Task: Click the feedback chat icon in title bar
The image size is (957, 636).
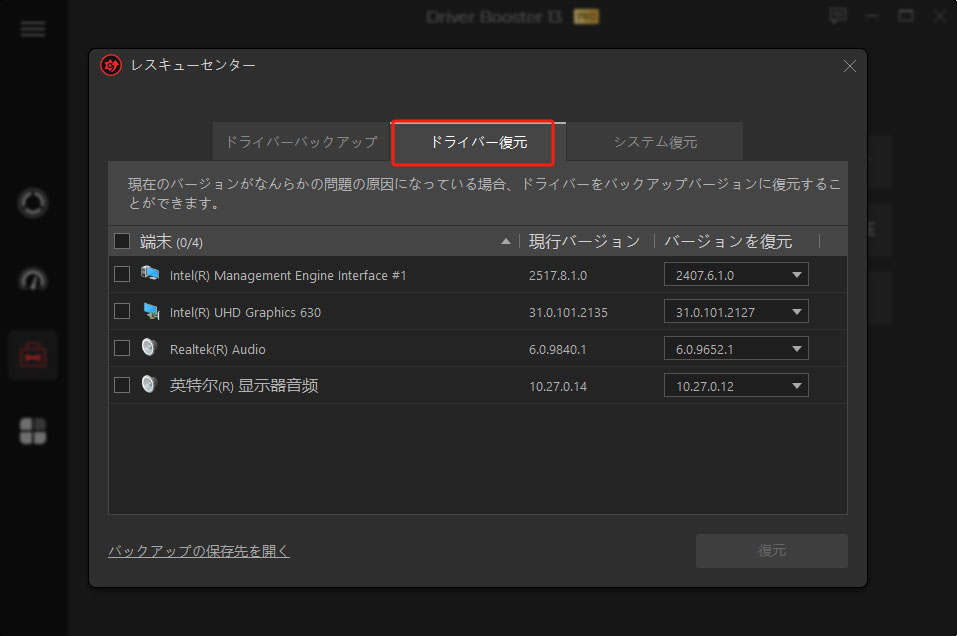Action: (x=838, y=16)
